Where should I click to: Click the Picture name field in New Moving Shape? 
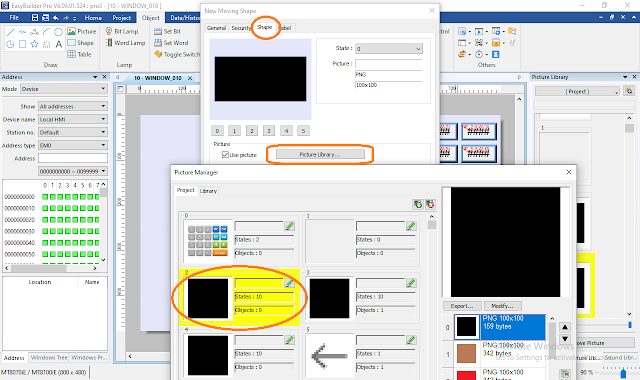(389, 64)
